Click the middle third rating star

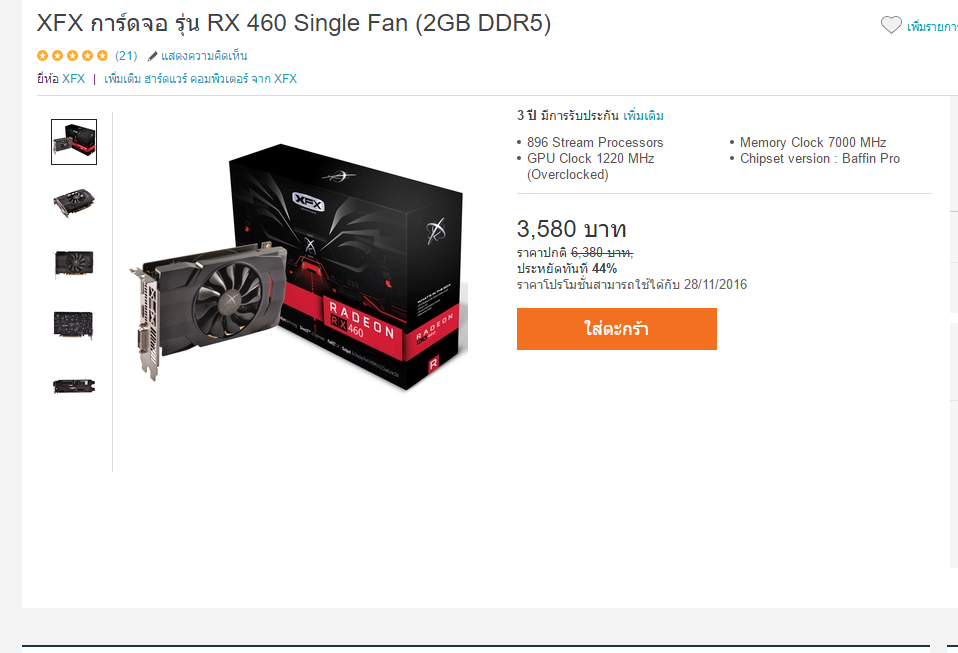click(x=72, y=56)
